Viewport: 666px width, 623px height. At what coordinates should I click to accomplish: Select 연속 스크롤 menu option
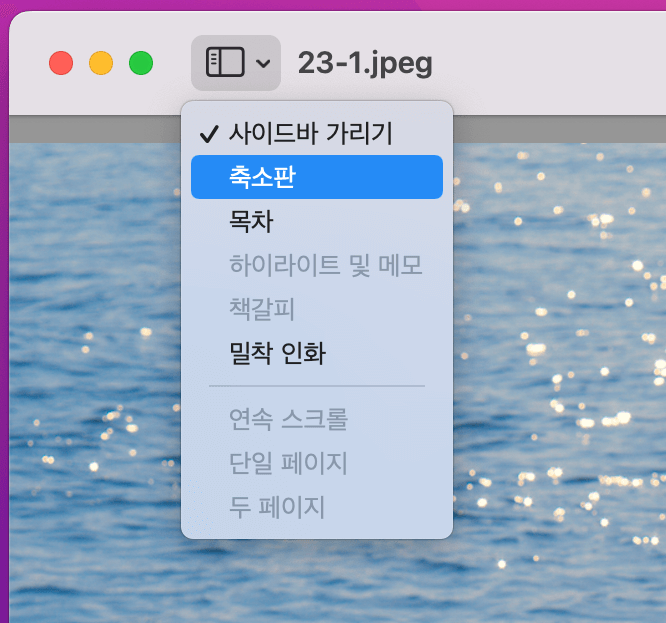coord(317,419)
